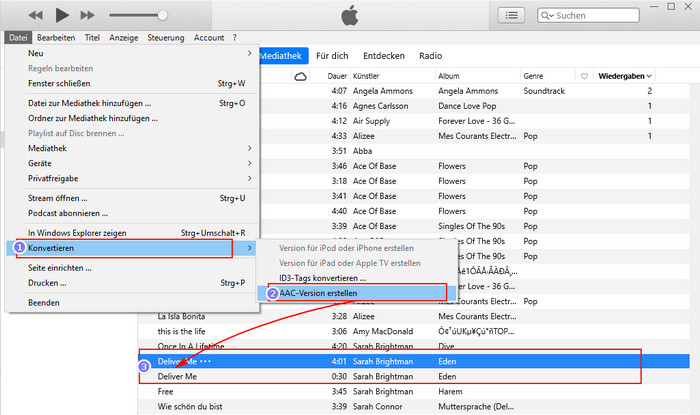Choose Stream öffnen entry

click(132, 198)
